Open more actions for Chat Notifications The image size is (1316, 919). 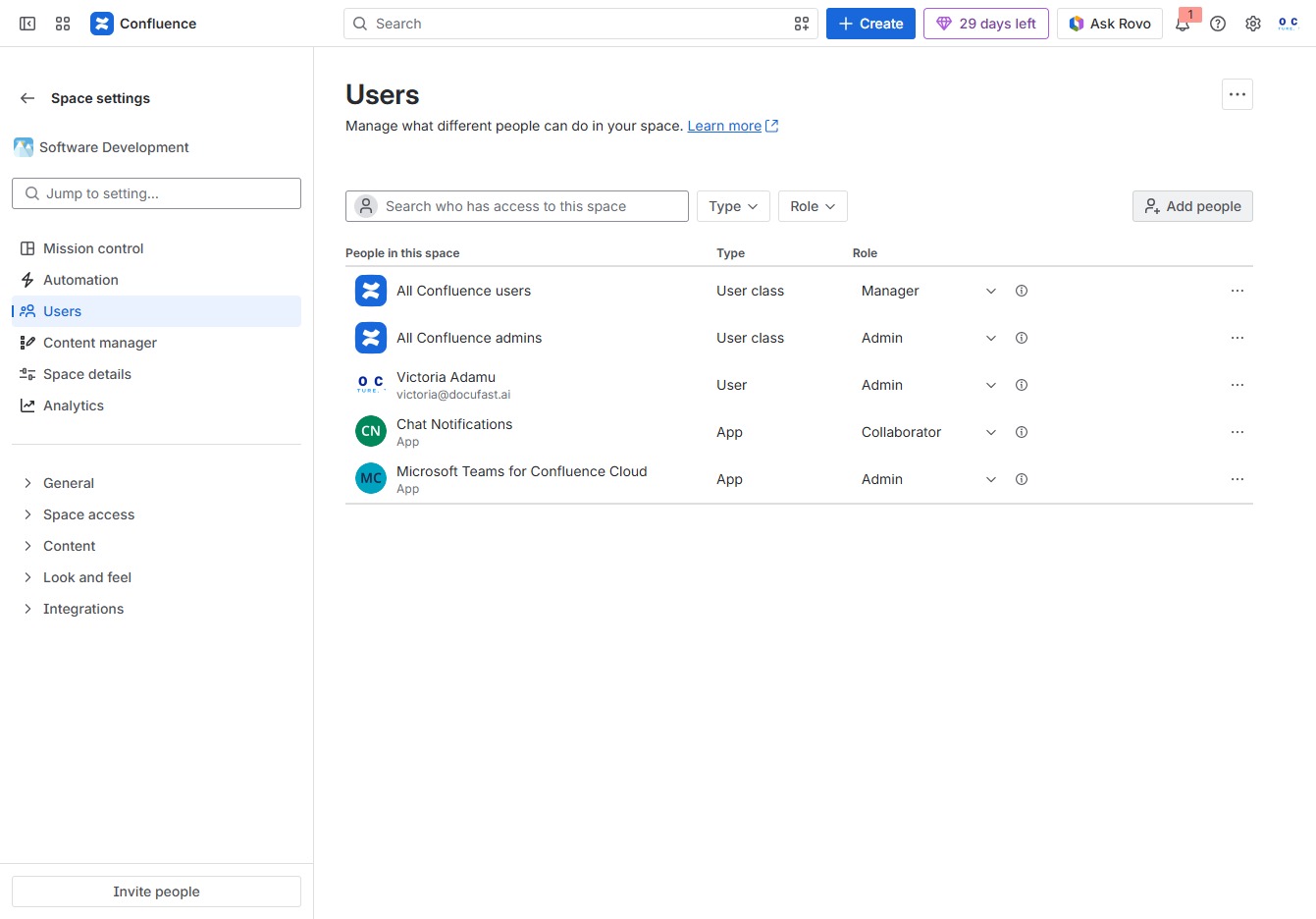click(x=1237, y=432)
